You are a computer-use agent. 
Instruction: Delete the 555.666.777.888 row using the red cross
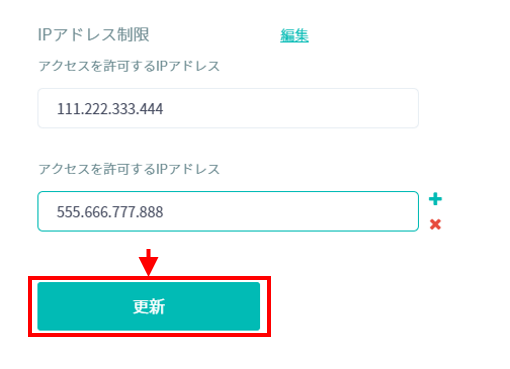click(x=435, y=224)
